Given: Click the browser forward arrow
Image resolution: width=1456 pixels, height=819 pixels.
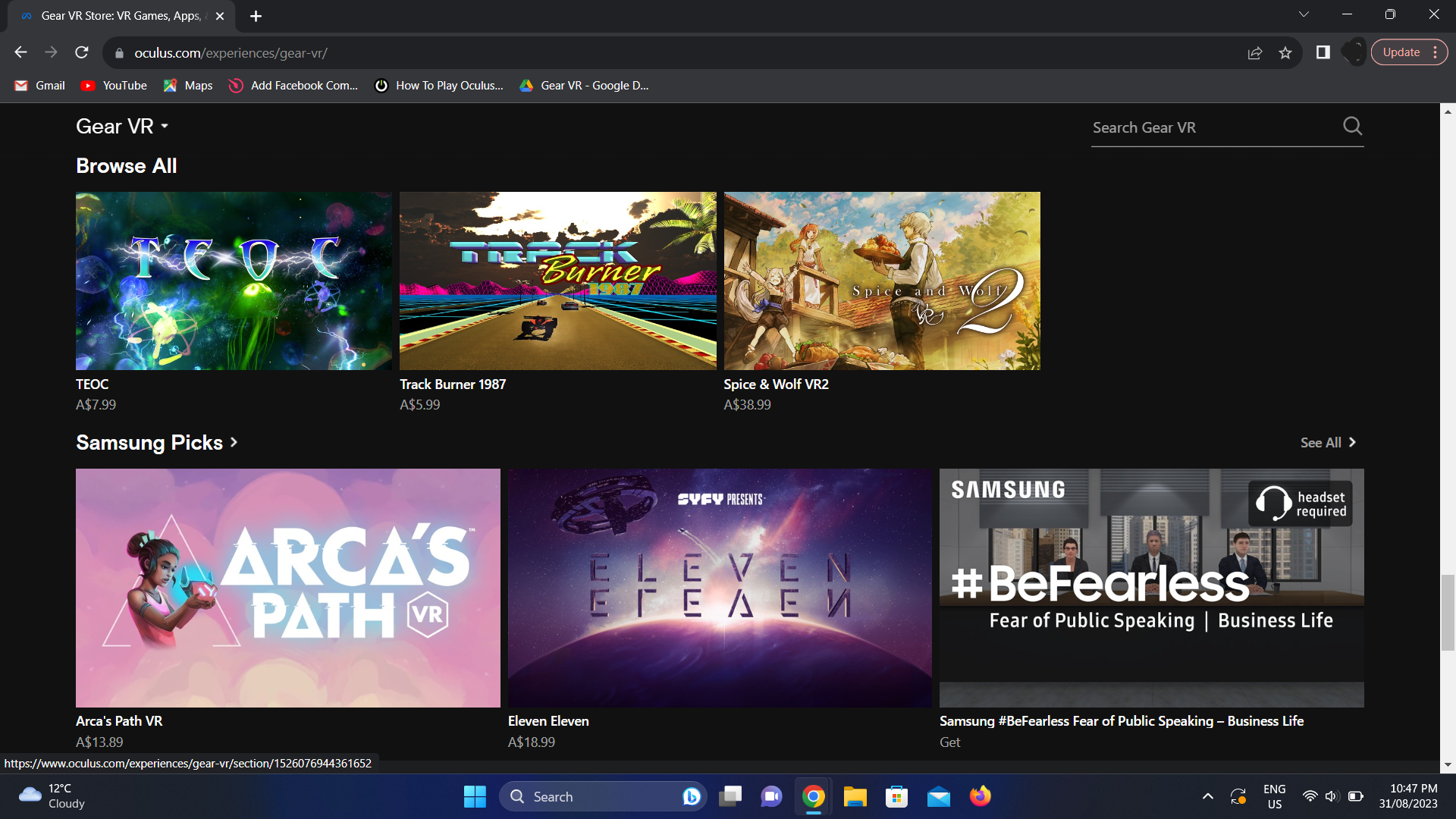Looking at the screenshot, I should tap(51, 52).
